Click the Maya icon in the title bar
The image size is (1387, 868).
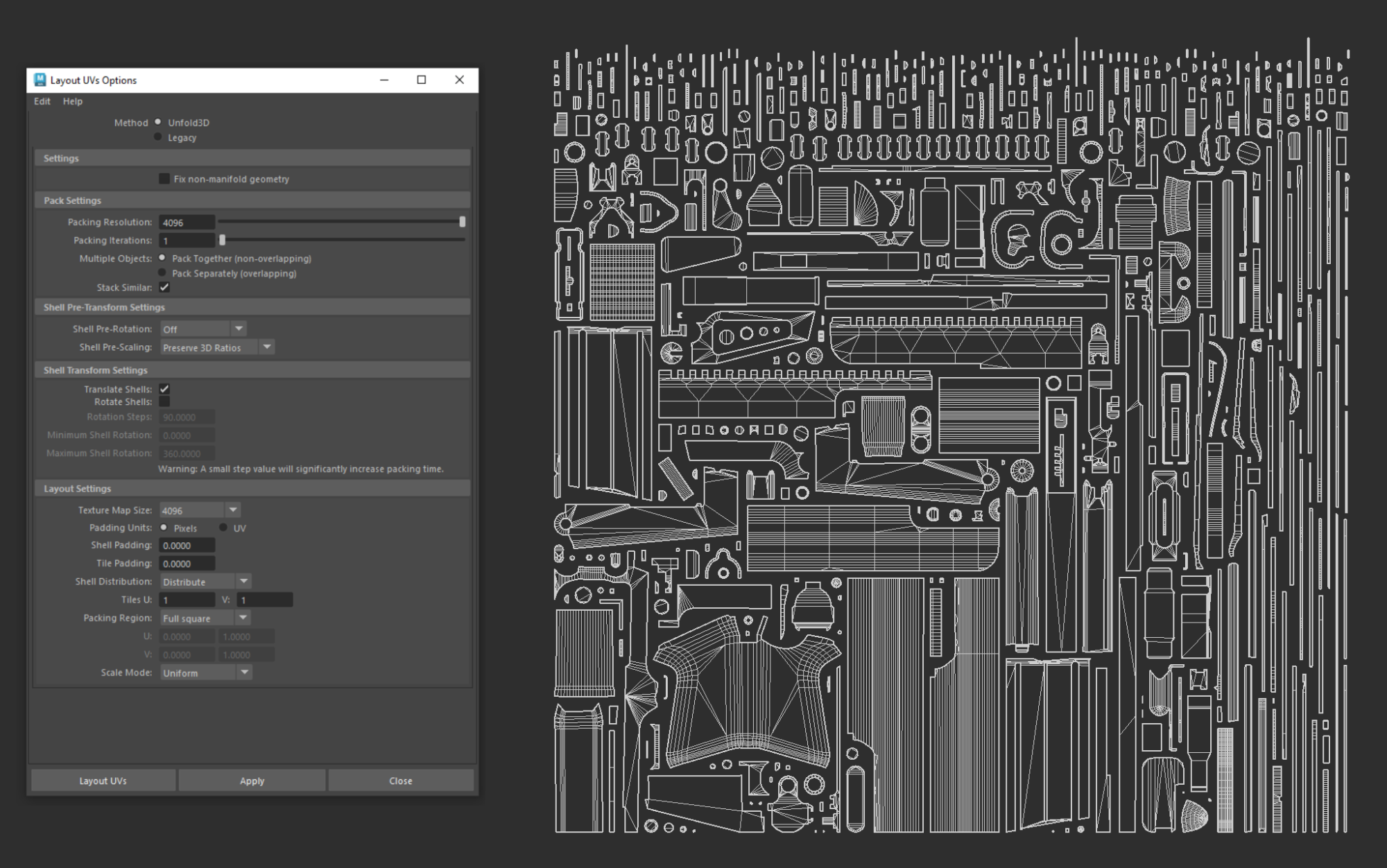(x=40, y=80)
